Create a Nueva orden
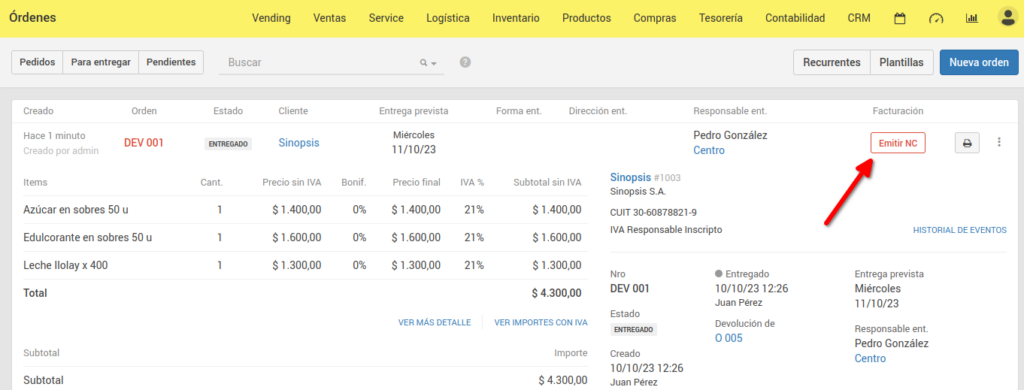1024x390 pixels. (x=979, y=62)
